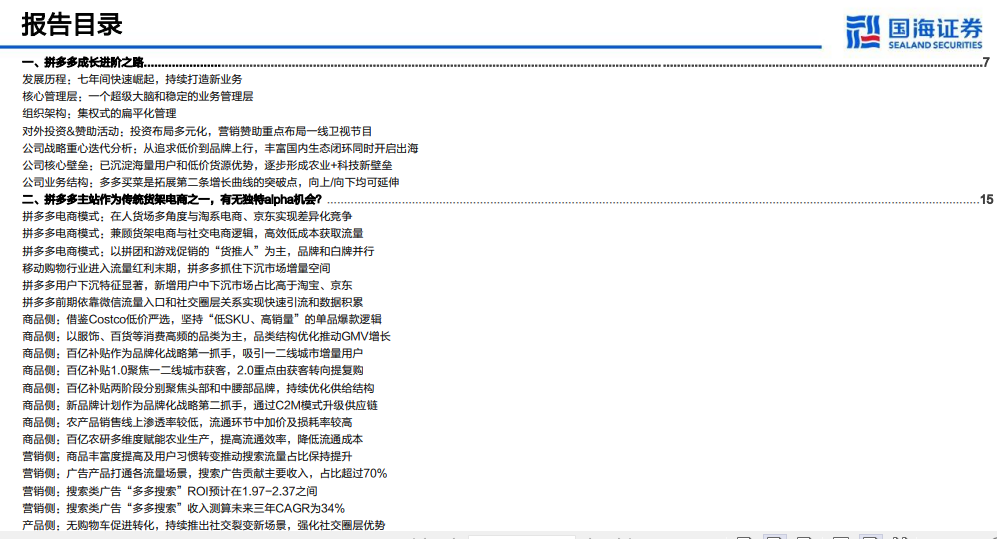Select the line 组织架构：集权式的扁平化管理
The width and height of the screenshot is (997, 539).
99,113
